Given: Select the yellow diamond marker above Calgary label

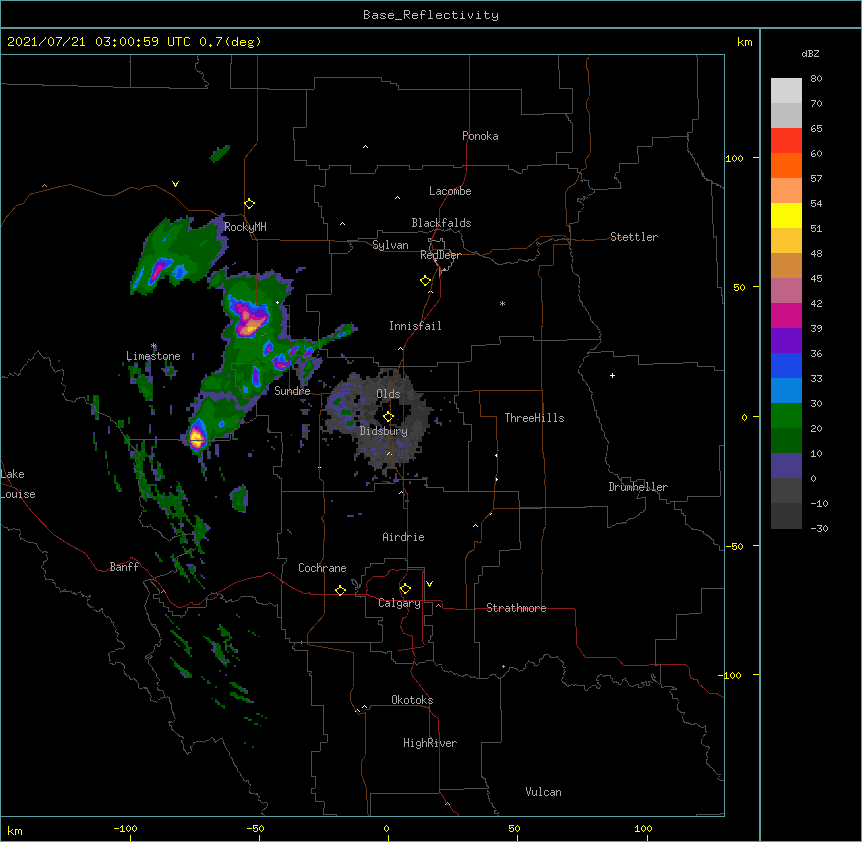Looking at the screenshot, I should point(405,589).
